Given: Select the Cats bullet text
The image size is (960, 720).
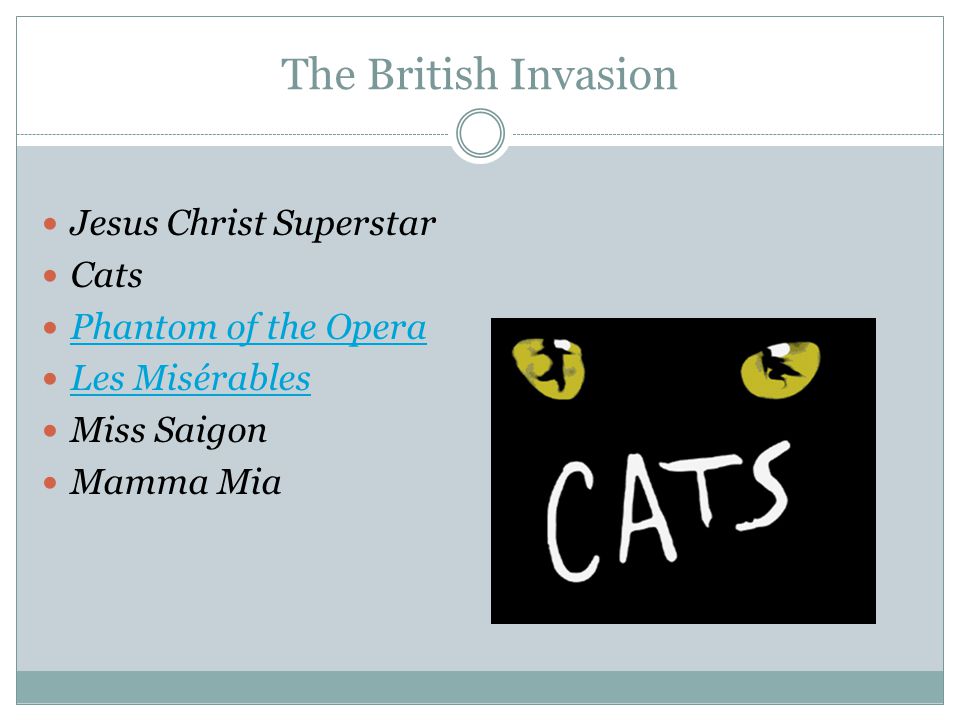Looking at the screenshot, I should (x=107, y=275).
